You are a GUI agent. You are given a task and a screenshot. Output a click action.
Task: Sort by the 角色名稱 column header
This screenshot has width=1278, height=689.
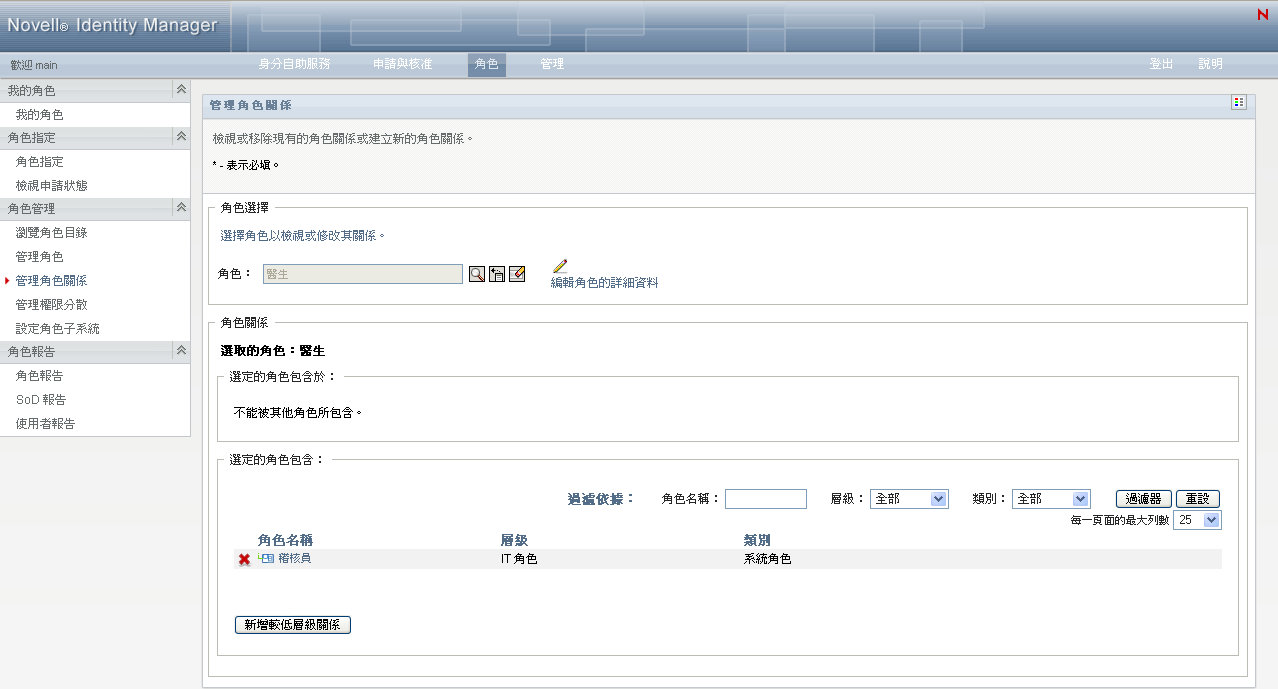(x=285, y=540)
